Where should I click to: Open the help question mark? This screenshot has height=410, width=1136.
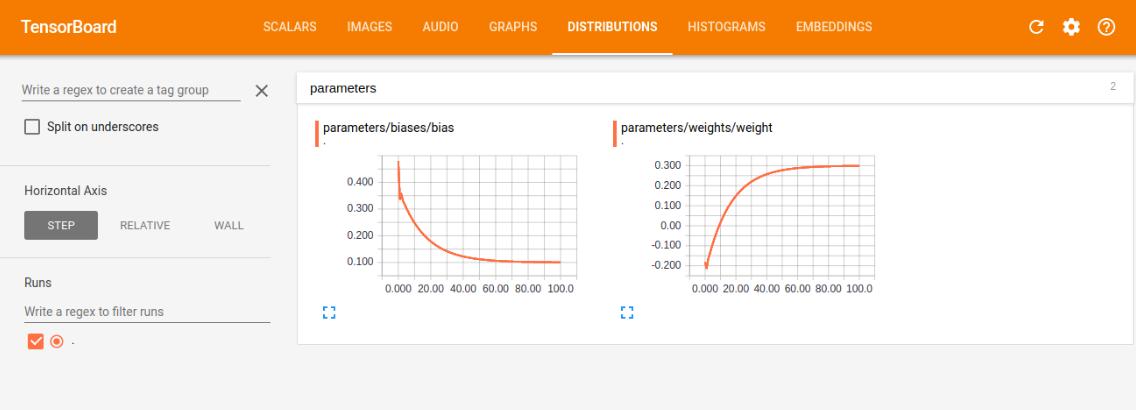[1106, 26]
